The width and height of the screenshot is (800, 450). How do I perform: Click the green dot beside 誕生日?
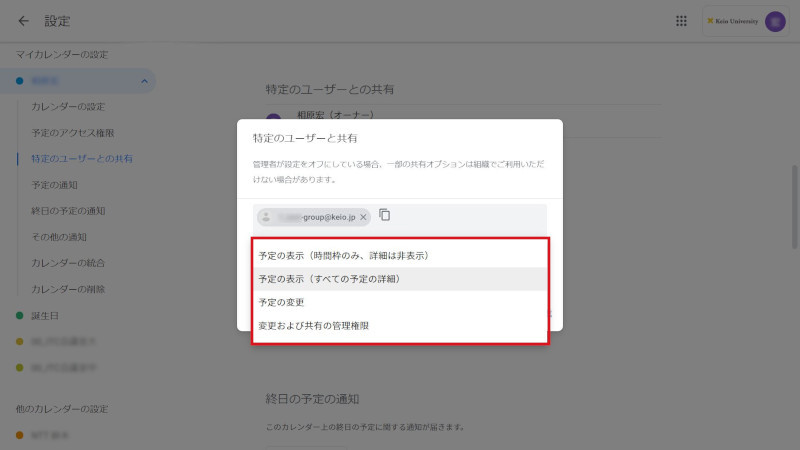[20, 316]
